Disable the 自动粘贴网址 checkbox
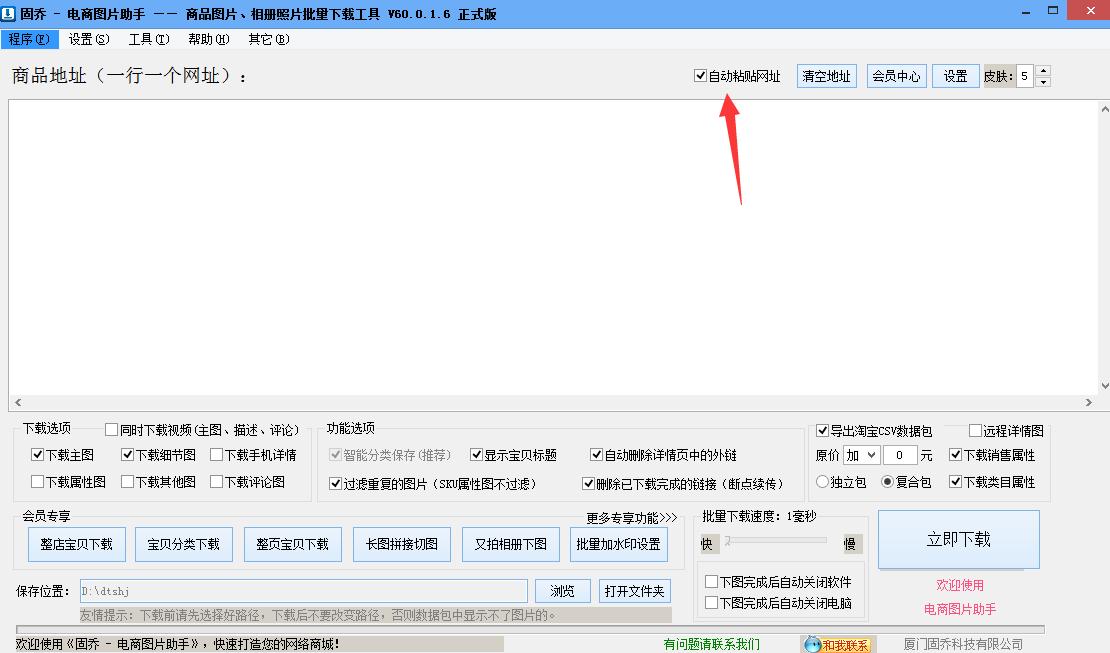This screenshot has width=1110, height=653. pyautogui.click(x=700, y=75)
